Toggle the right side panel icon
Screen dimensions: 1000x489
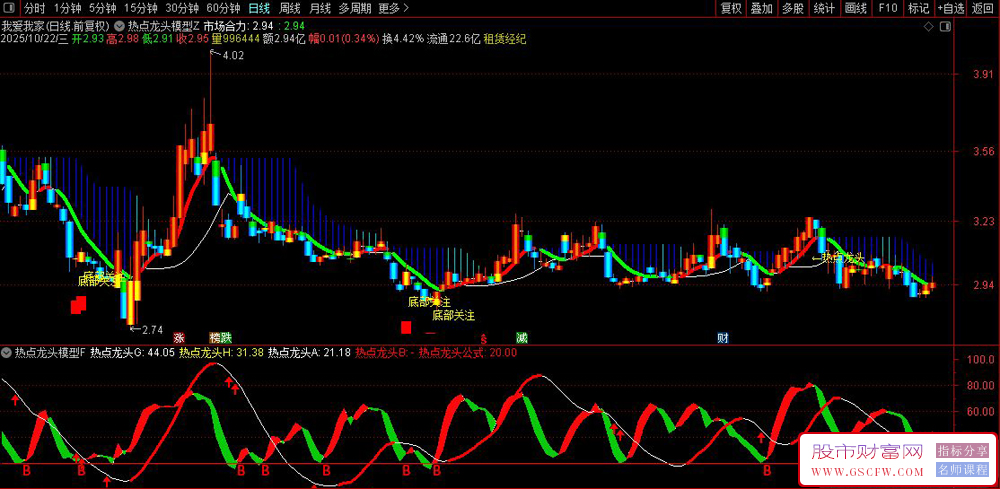click(947, 27)
